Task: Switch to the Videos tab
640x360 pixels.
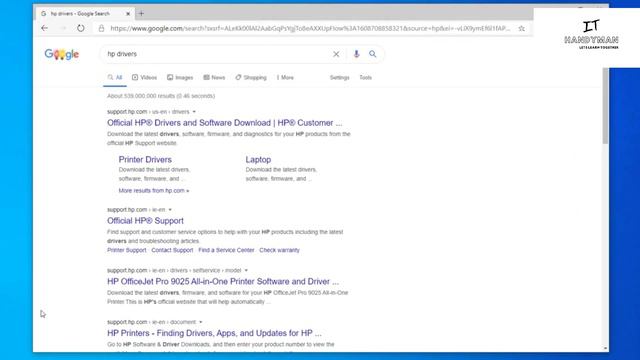Action: click(x=144, y=78)
